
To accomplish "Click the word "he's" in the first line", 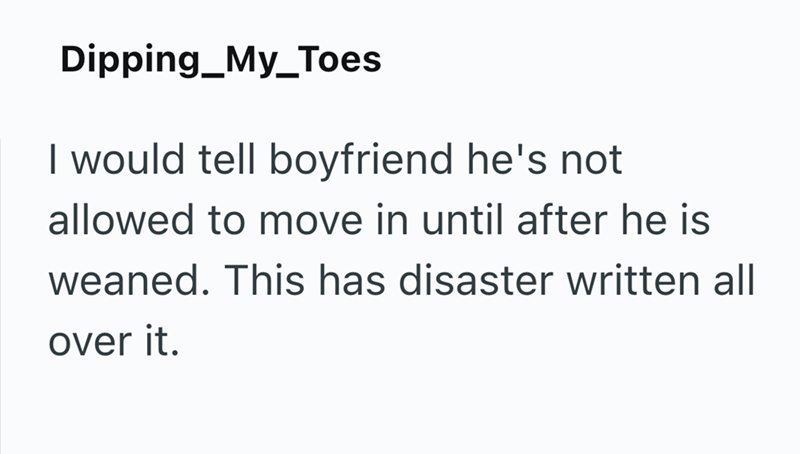I will point(487,162).
